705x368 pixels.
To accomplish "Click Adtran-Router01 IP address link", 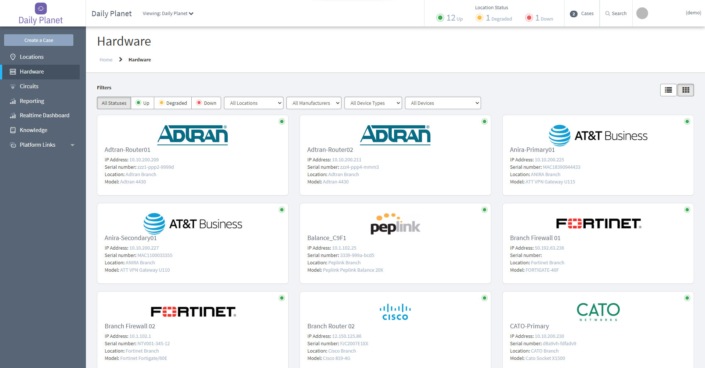I will [x=144, y=160].
